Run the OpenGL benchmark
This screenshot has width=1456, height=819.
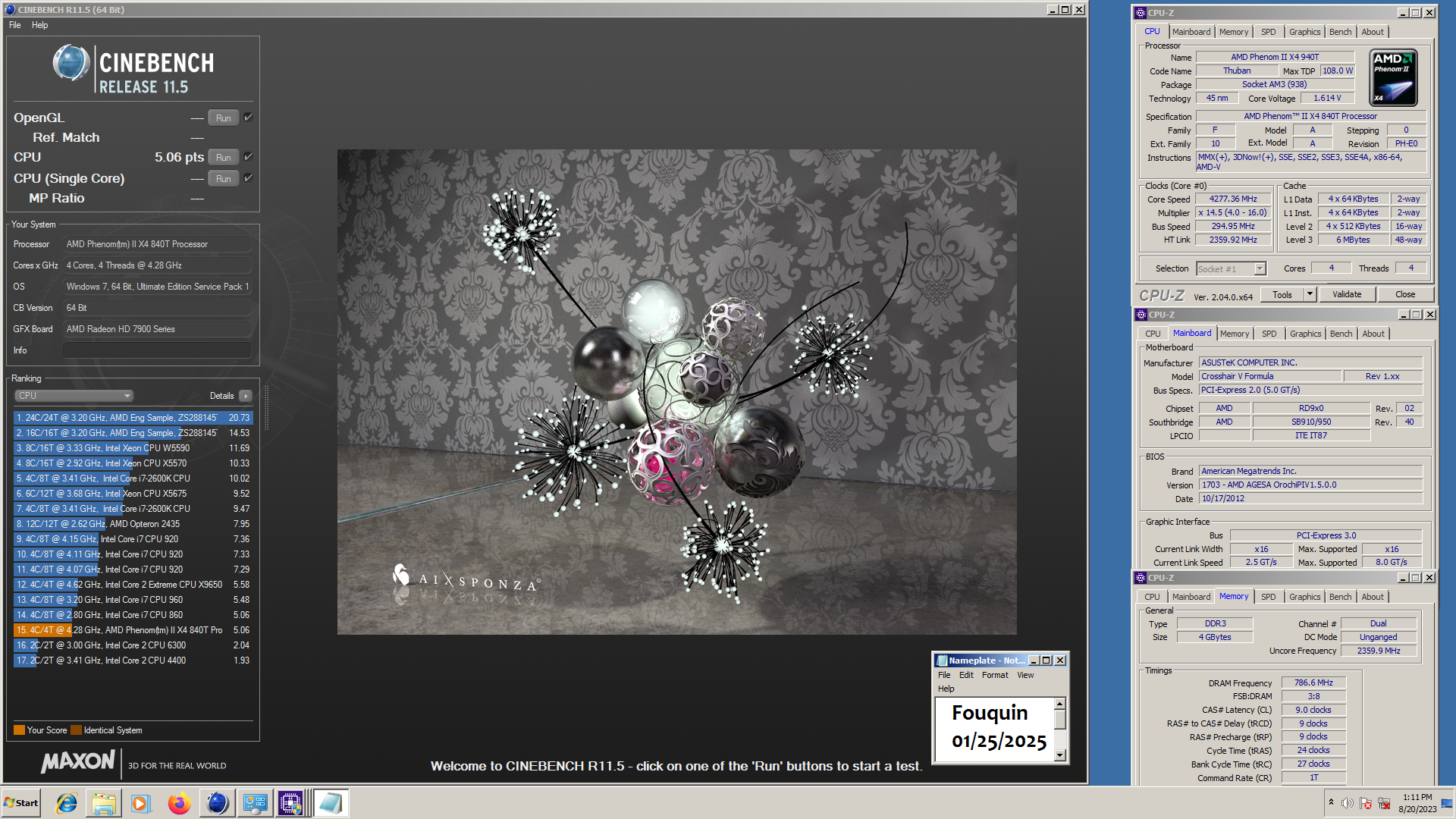coord(223,118)
